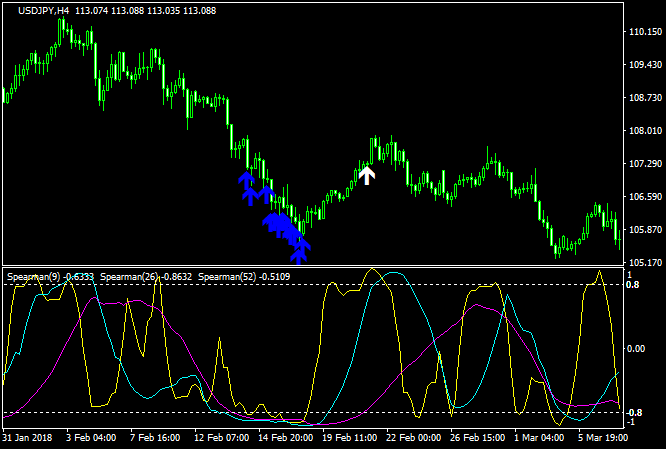Click the -0.8 level label on the indicator scale
This screenshot has width=666, height=449.
pyautogui.click(x=632, y=412)
